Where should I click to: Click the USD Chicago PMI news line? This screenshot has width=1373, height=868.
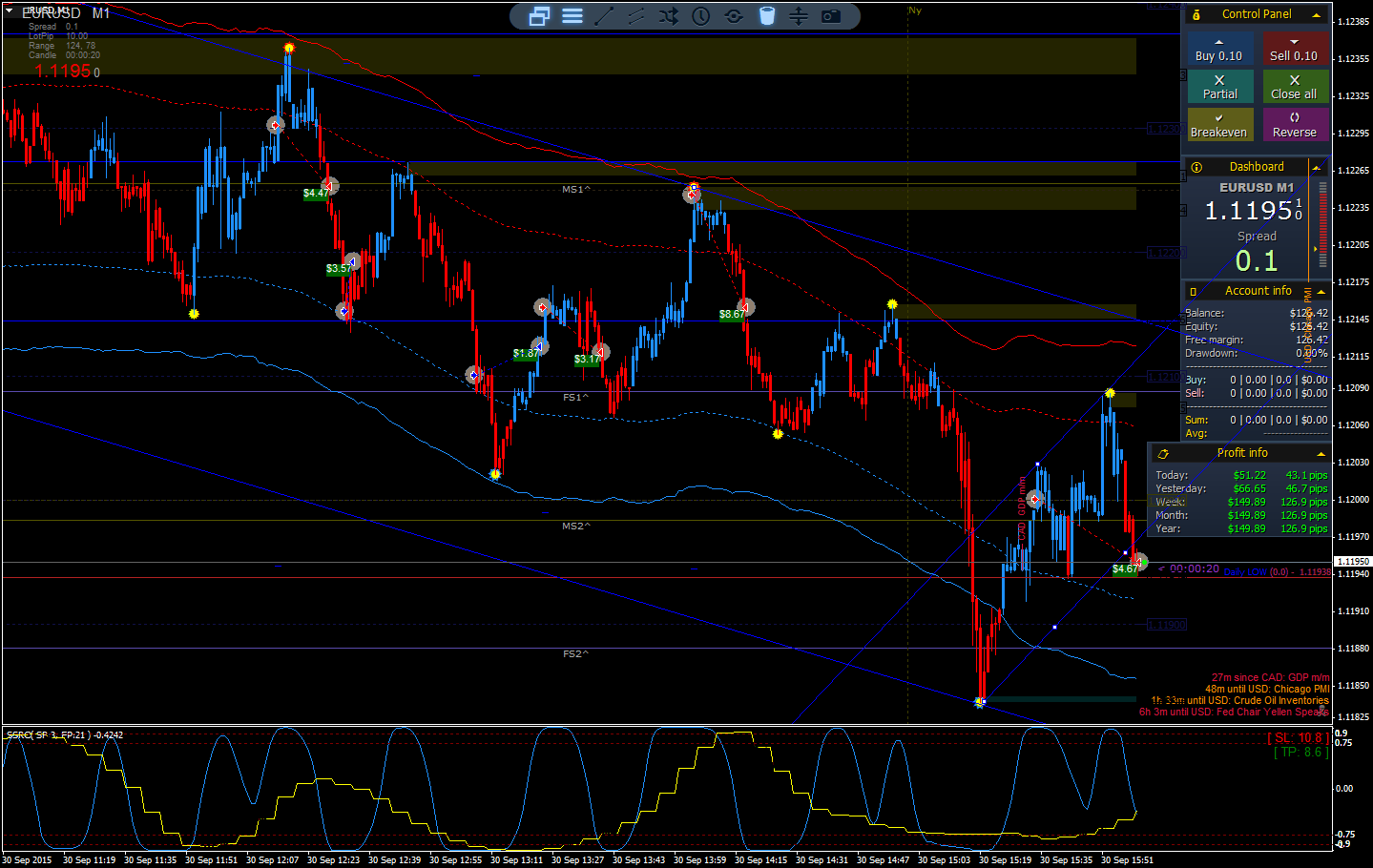click(1266, 689)
